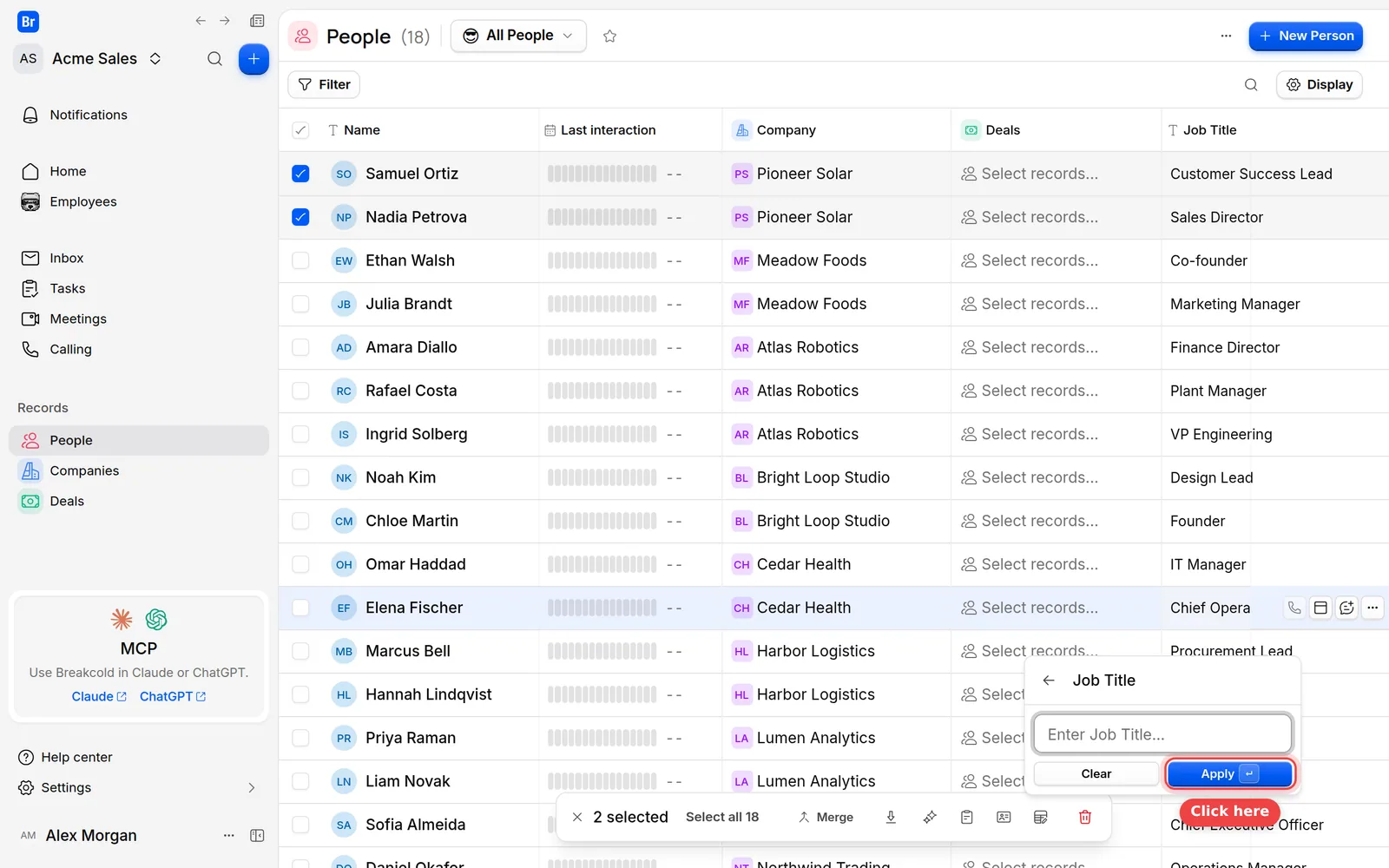
Task: Expand the Settings chevron in the sidebar
Action: click(x=252, y=787)
